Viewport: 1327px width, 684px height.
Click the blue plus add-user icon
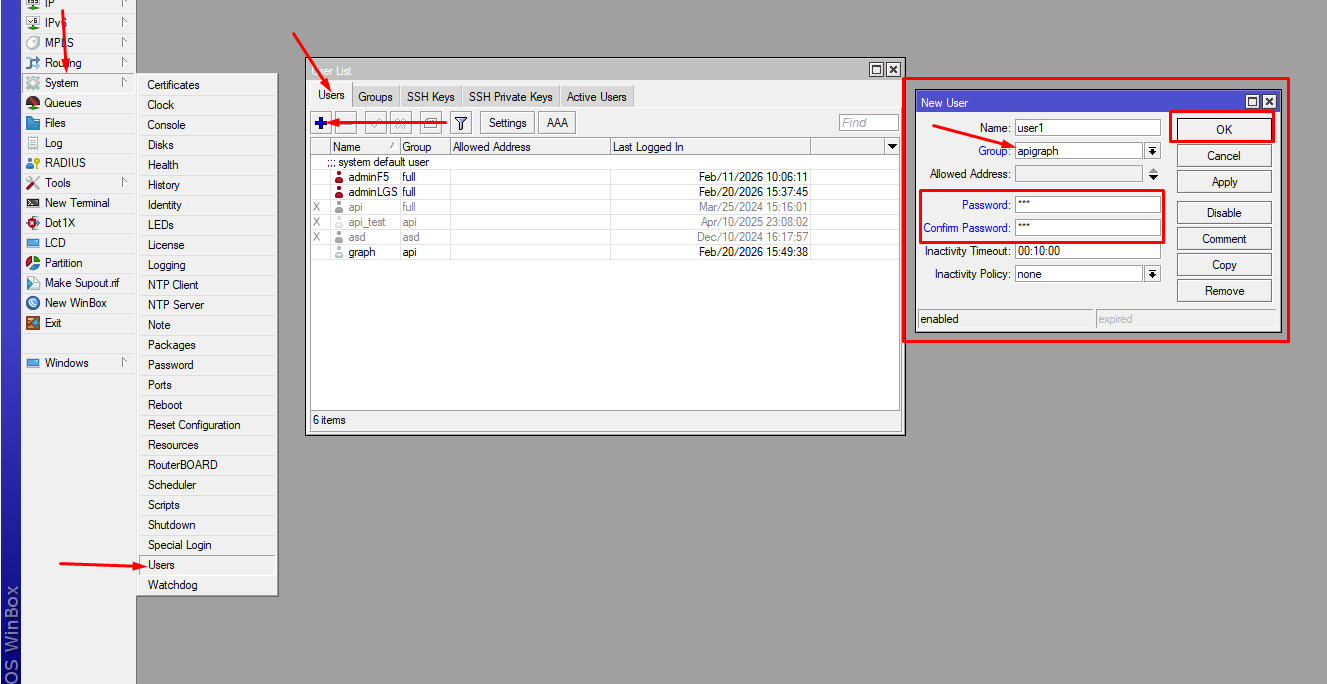pyautogui.click(x=321, y=123)
